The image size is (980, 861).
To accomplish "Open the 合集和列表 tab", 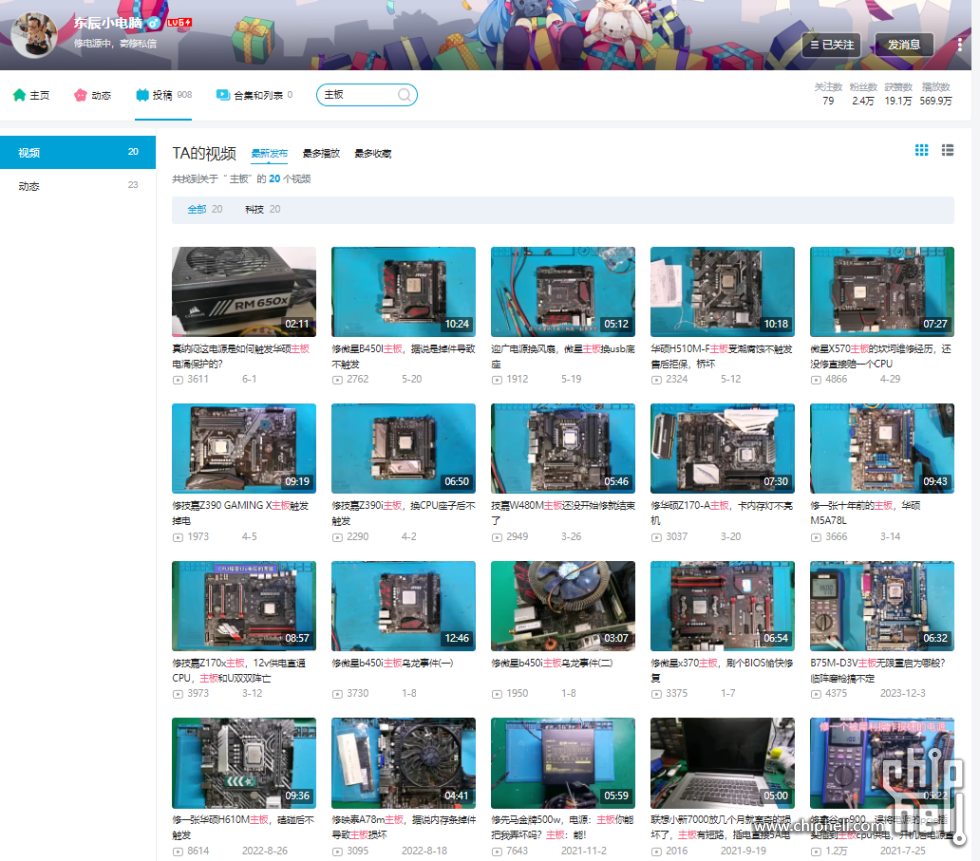I will 254,95.
